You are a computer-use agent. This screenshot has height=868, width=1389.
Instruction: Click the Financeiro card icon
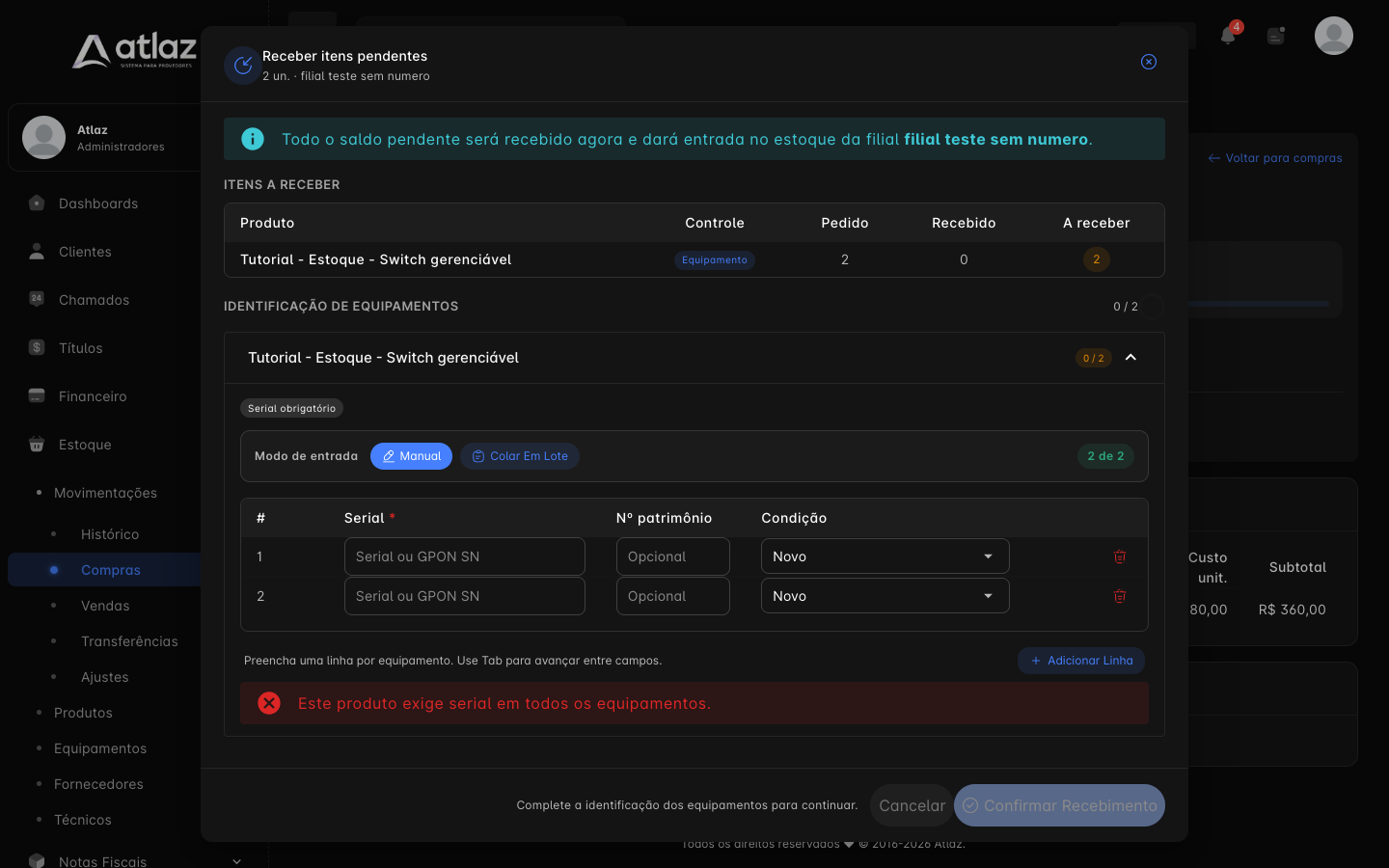37,395
